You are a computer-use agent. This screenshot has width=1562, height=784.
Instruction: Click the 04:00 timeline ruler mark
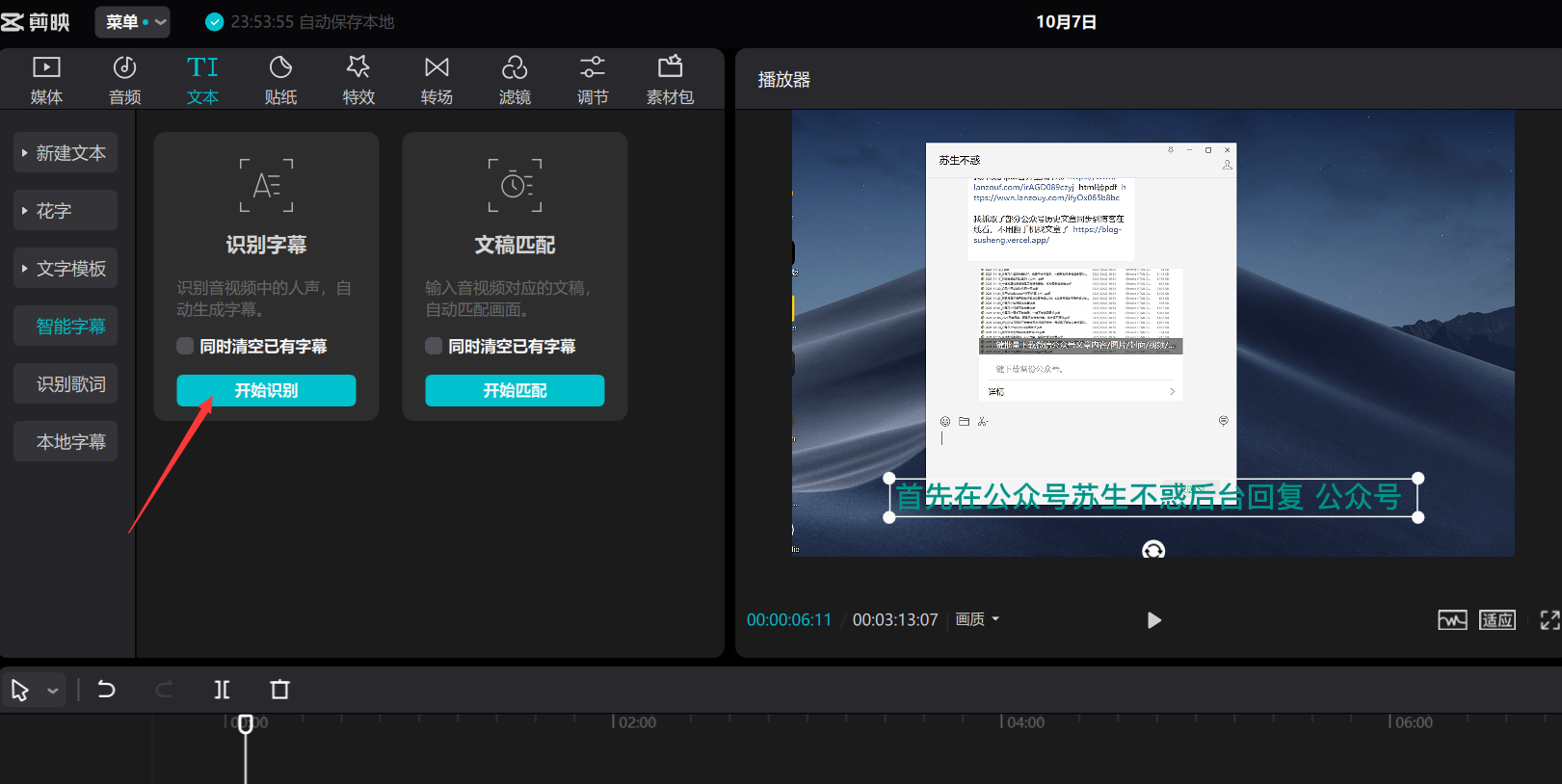pyautogui.click(x=1023, y=722)
